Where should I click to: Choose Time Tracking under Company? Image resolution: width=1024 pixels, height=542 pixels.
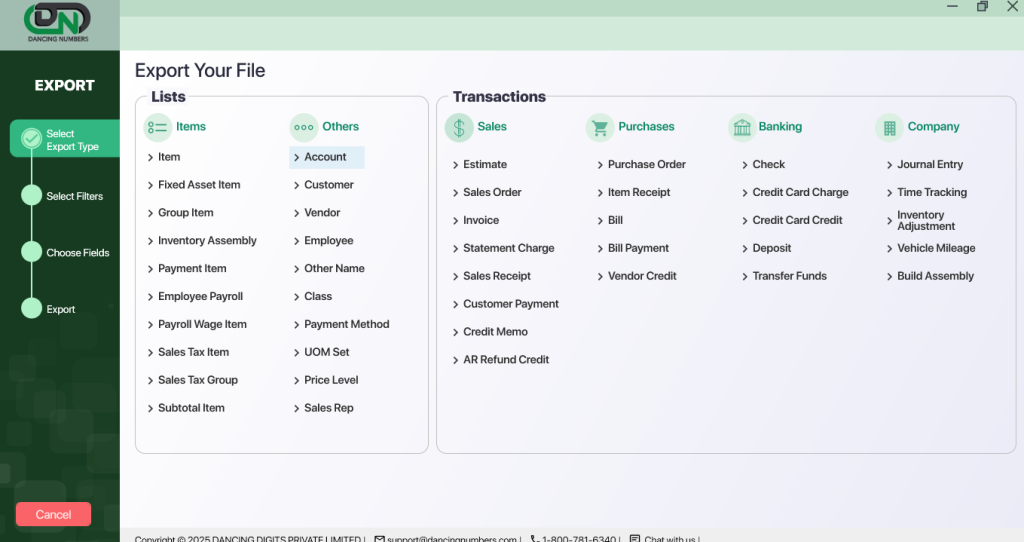point(932,193)
